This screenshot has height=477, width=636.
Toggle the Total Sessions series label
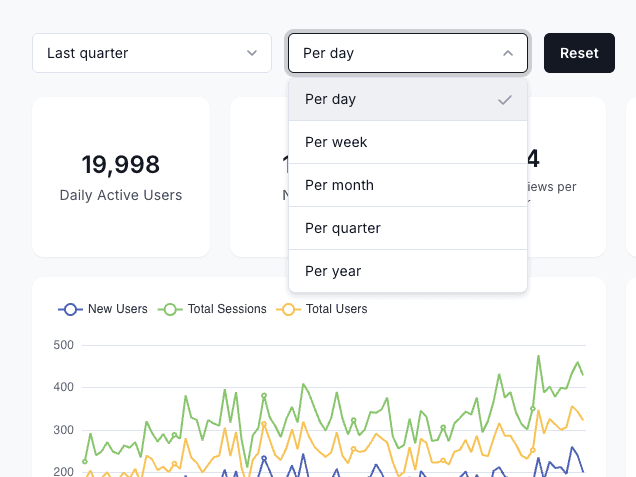227,309
